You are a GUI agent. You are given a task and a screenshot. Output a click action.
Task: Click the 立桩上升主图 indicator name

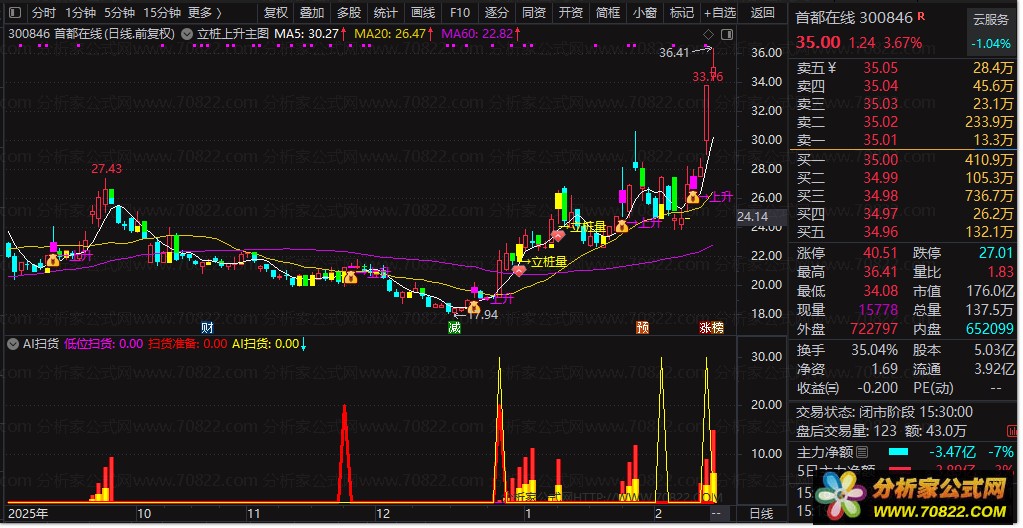233,33
